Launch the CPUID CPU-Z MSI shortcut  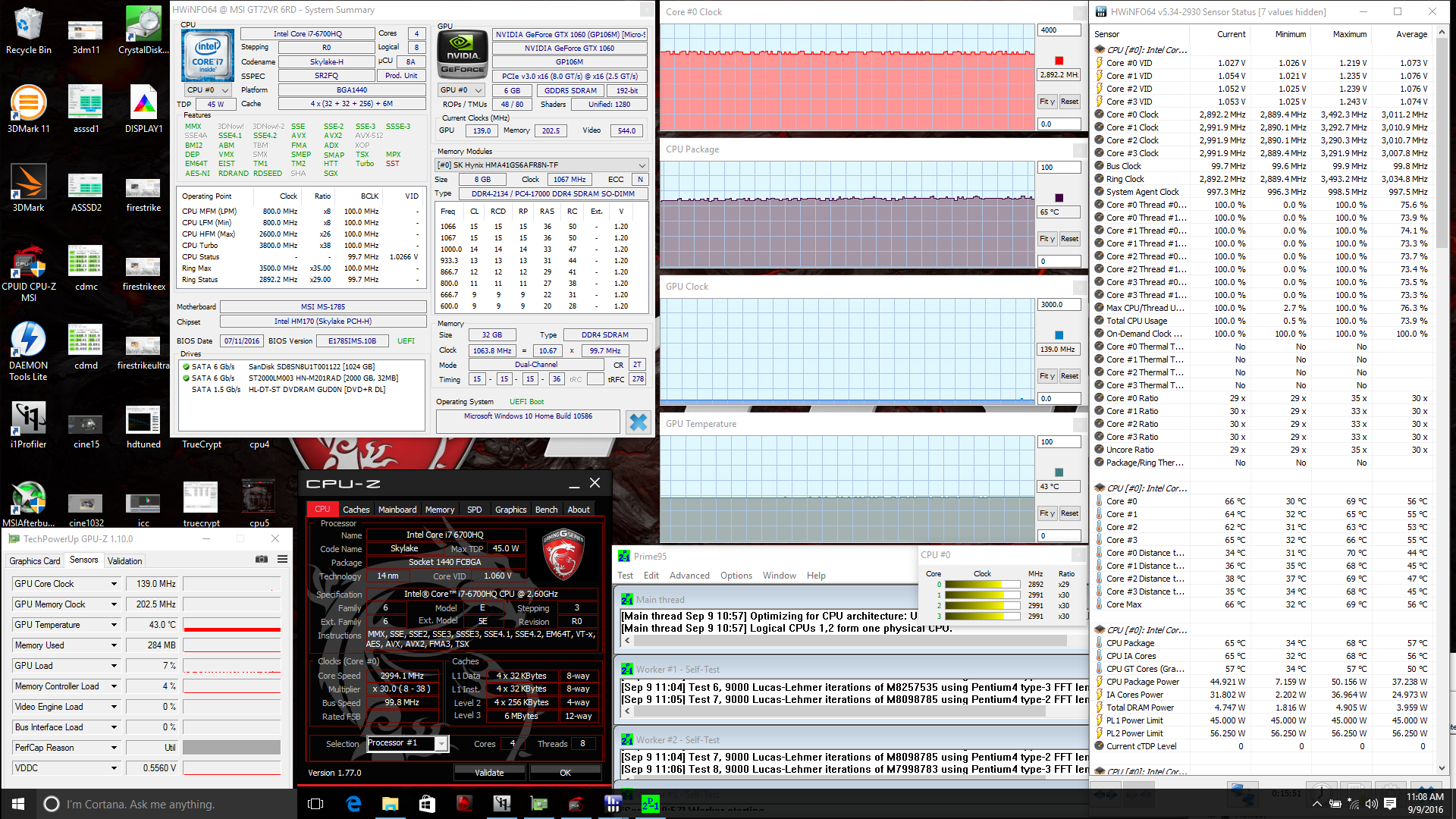28,273
